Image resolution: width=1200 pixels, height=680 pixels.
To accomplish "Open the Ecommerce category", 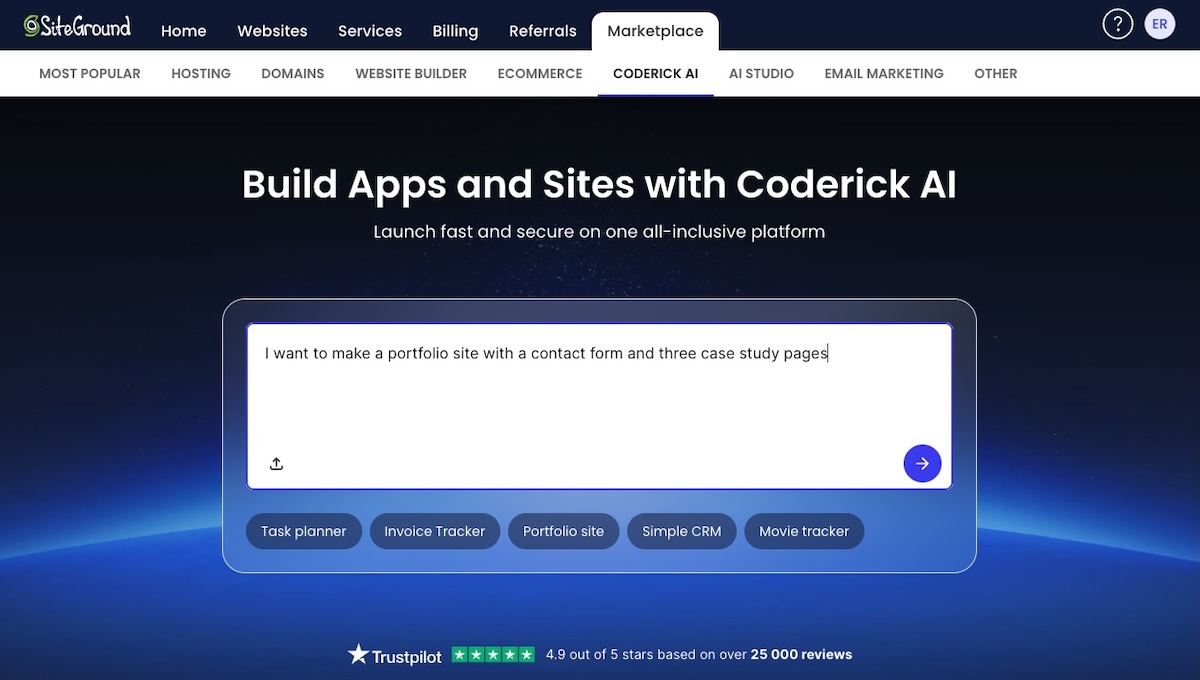I will (x=540, y=73).
